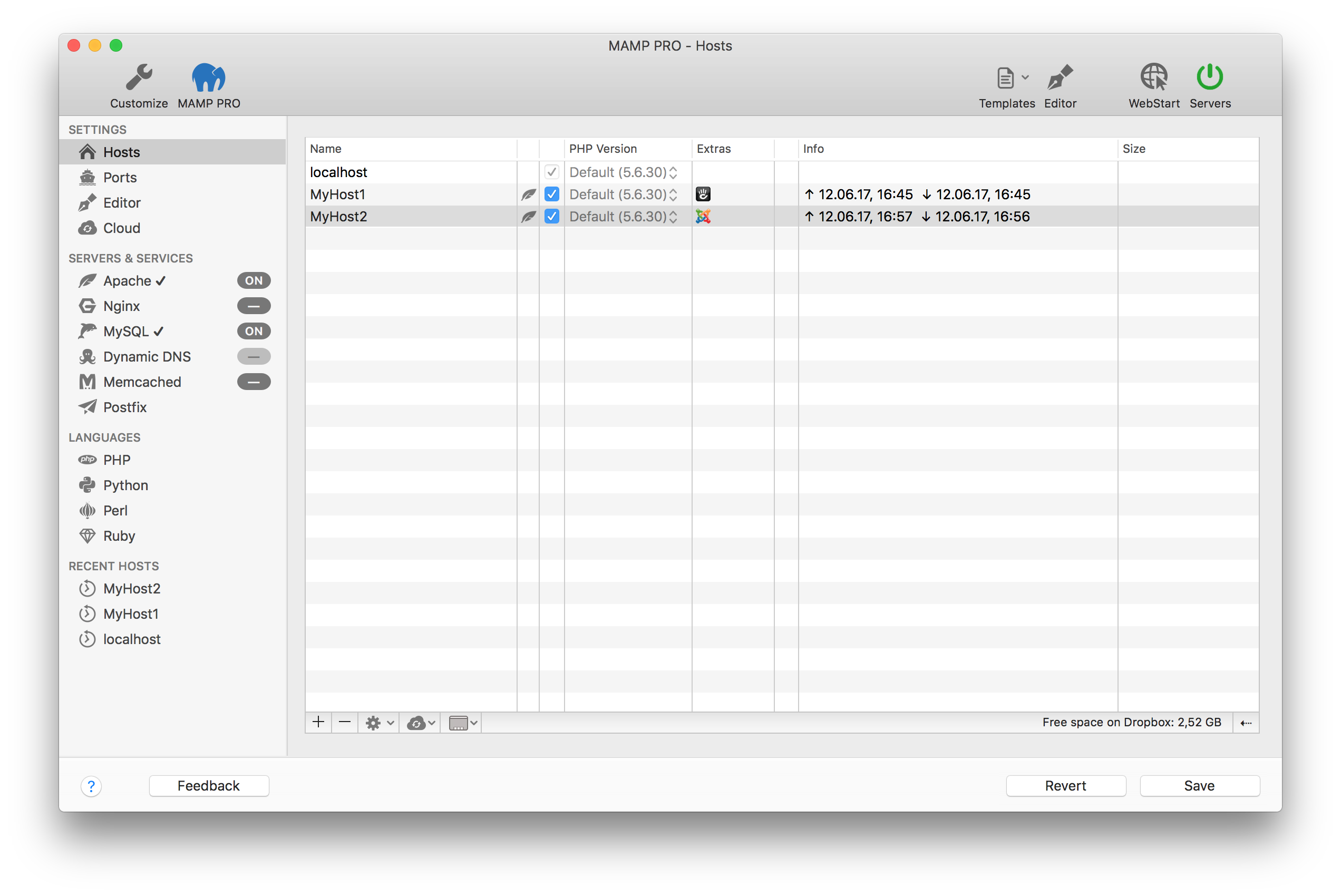Remove selected host with minus button
Image resolution: width=1341 pixels, height=896 pixels.
coord(345,722)
